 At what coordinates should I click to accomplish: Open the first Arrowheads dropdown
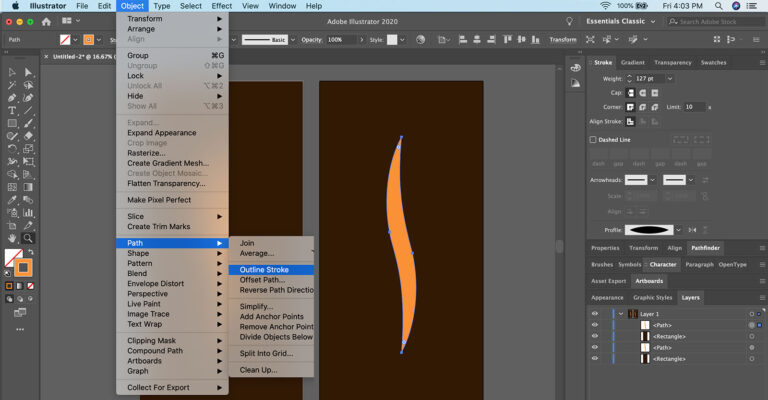(x=652, y=180)
